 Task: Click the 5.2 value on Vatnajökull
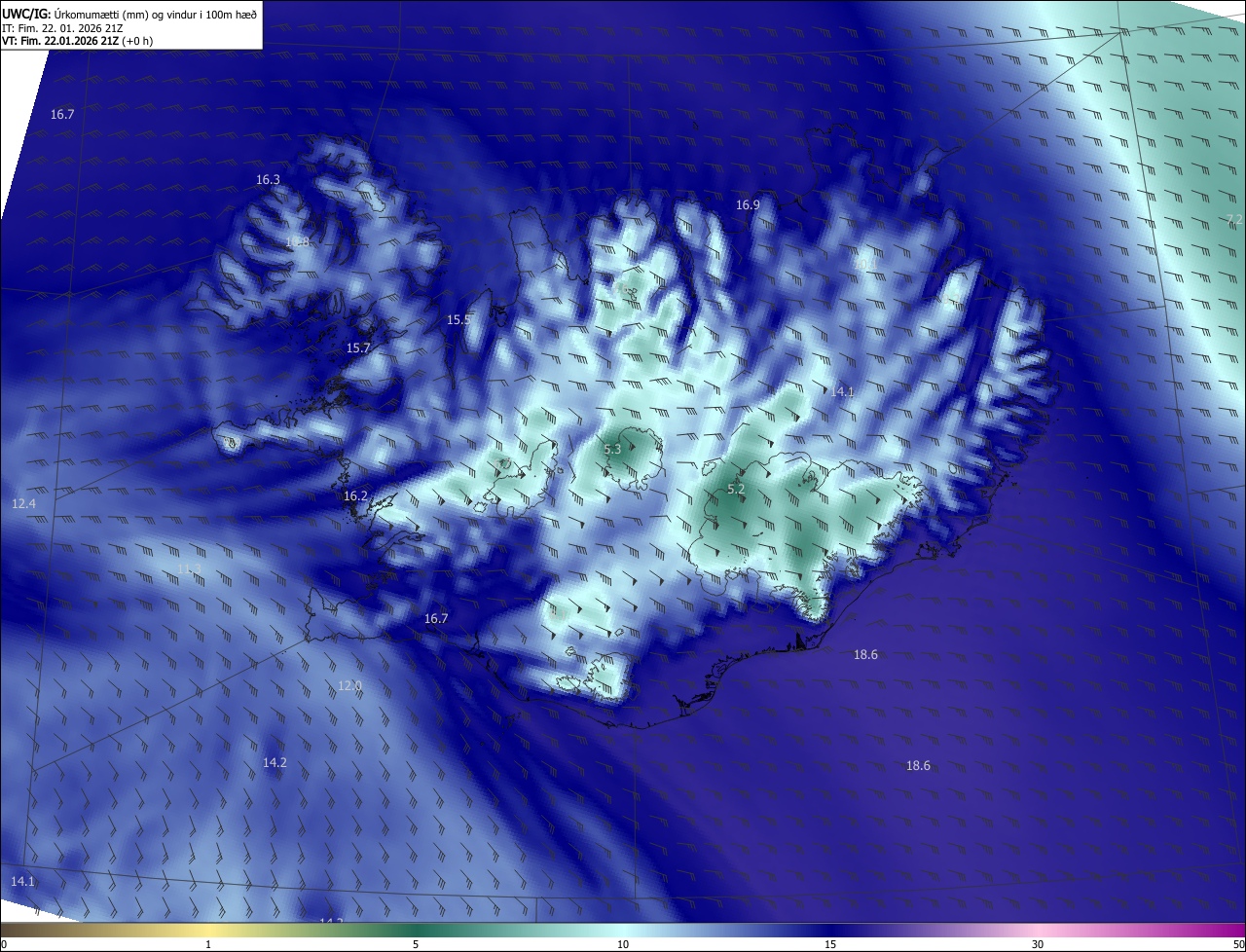[736, 490]
